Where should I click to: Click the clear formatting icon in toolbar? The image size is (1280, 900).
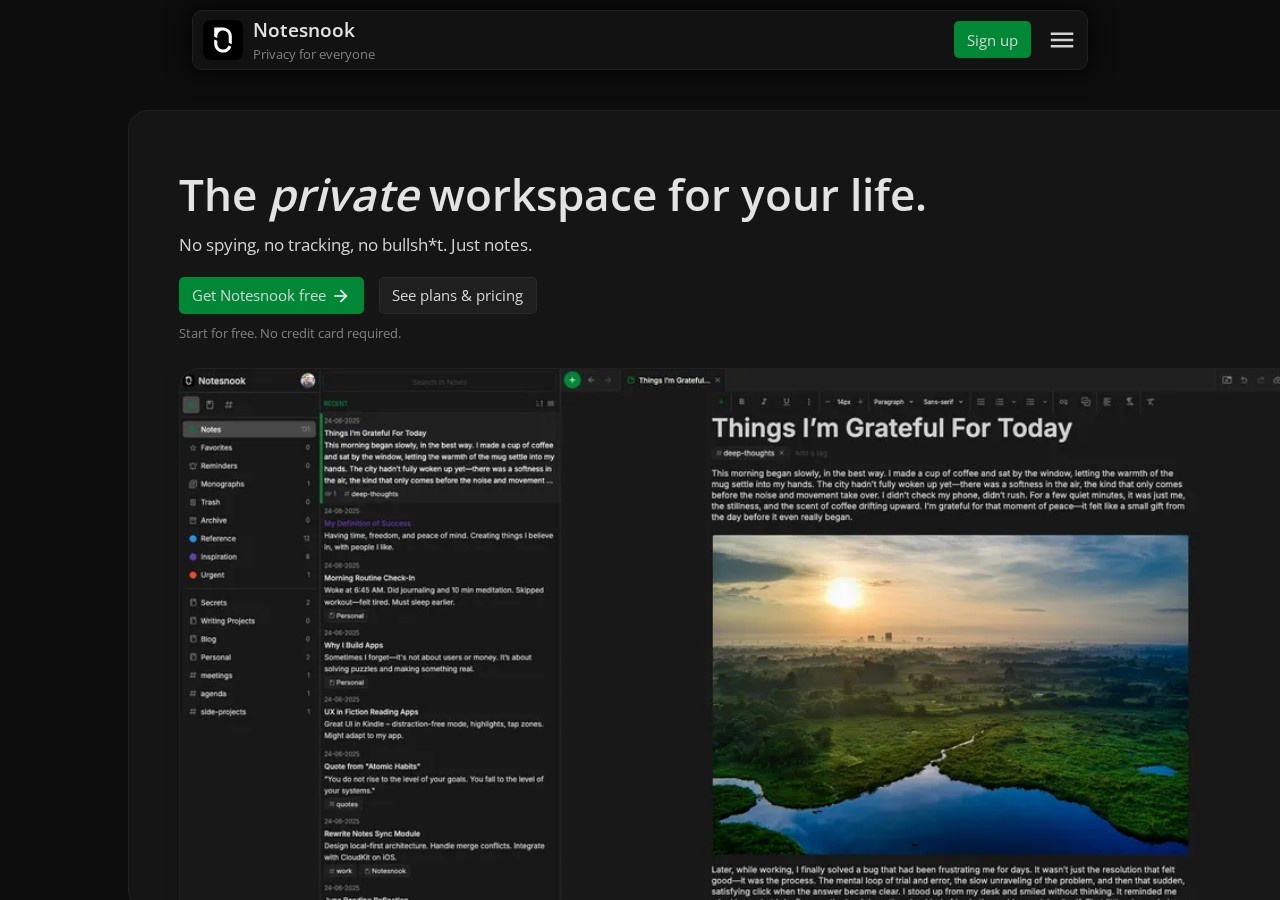pos(1150,402)
